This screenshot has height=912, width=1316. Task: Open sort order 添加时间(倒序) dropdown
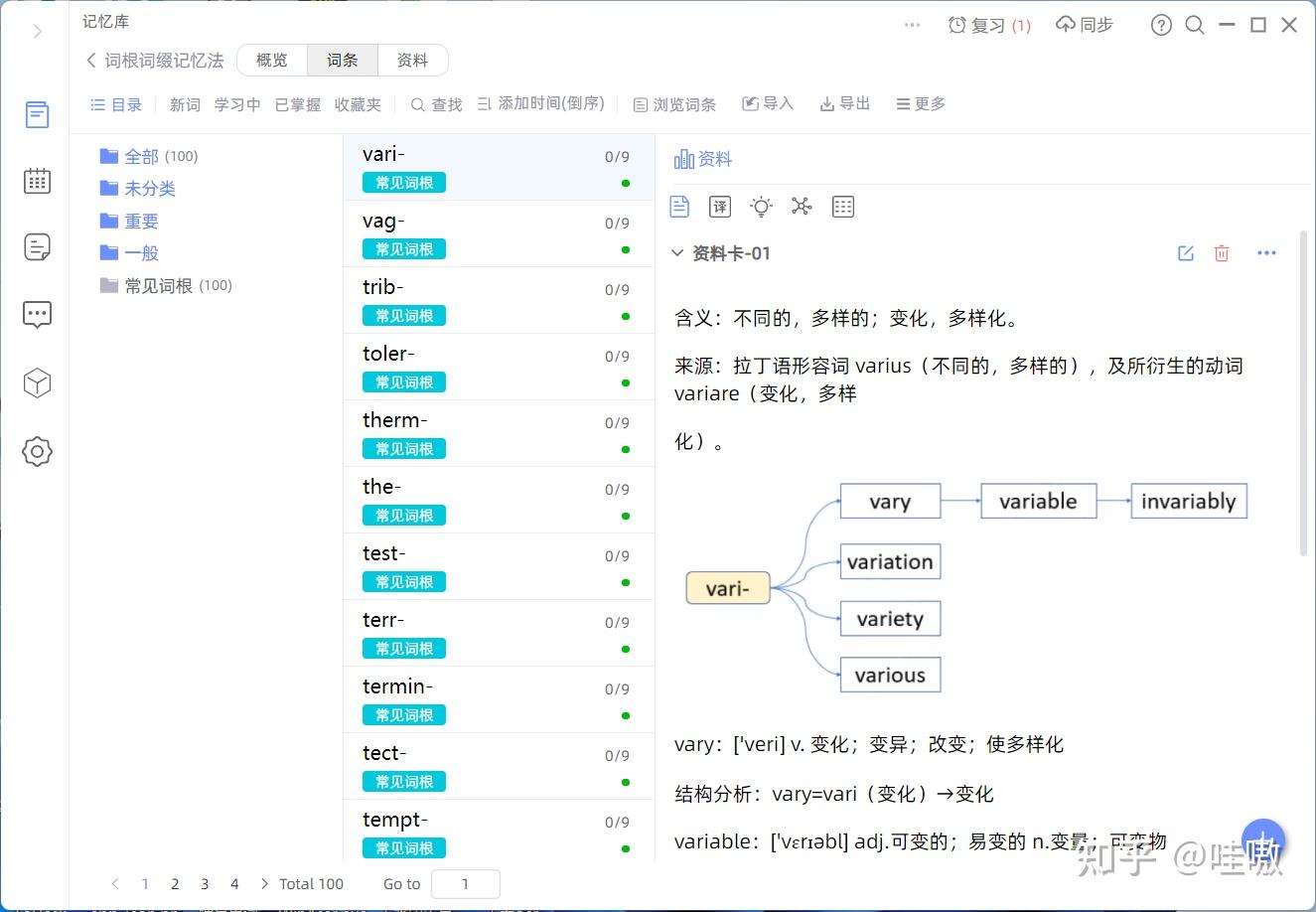point(540,103)
